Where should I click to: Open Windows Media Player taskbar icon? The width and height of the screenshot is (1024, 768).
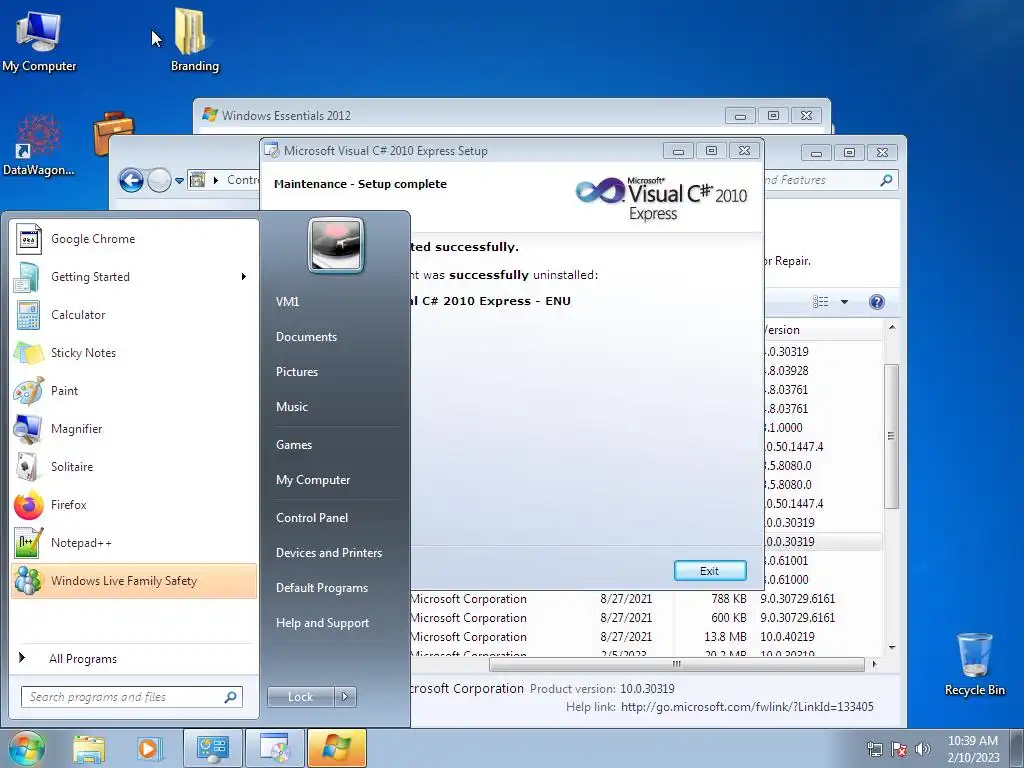148,748
